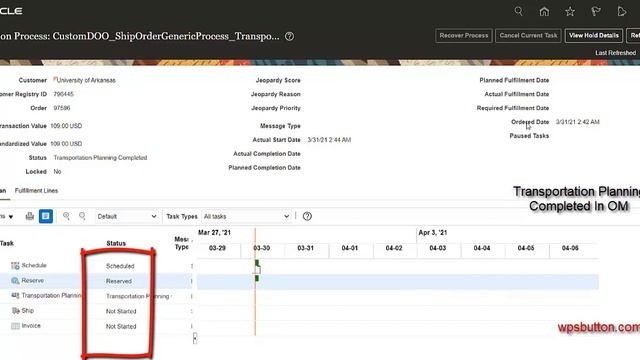Select the Ship task icon

click(16, 311)
